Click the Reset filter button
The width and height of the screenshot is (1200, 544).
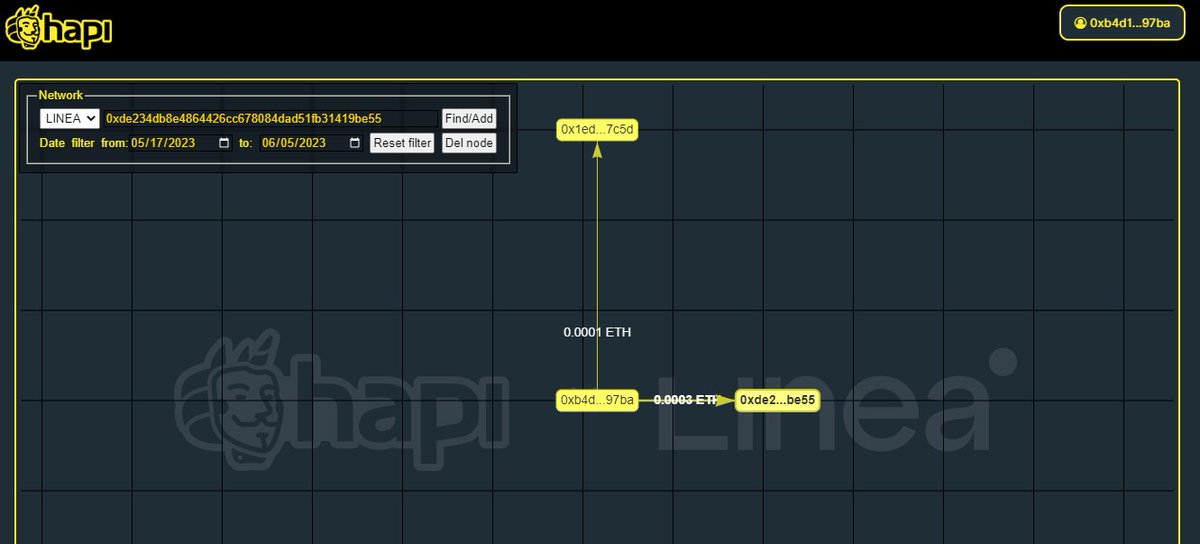click(402, 143)
